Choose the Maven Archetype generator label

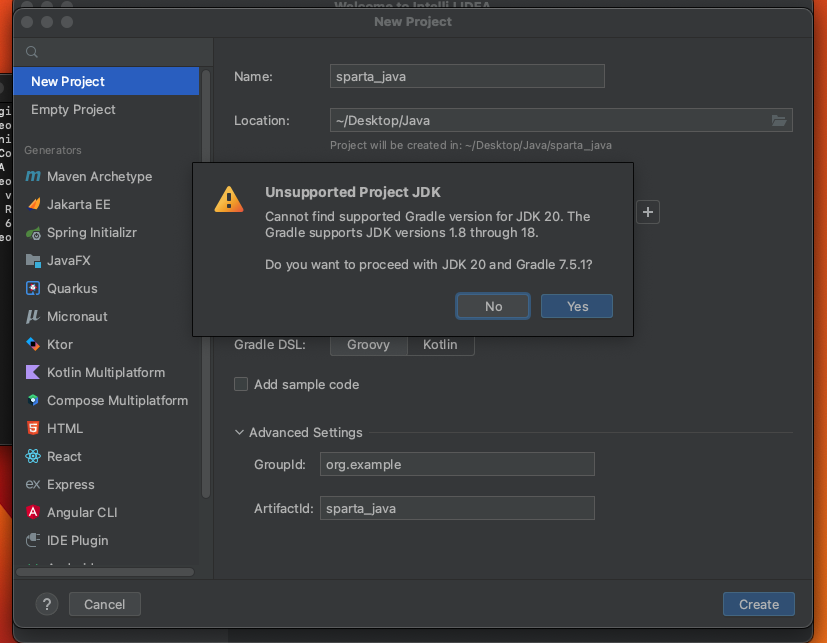tap(99, 176)
